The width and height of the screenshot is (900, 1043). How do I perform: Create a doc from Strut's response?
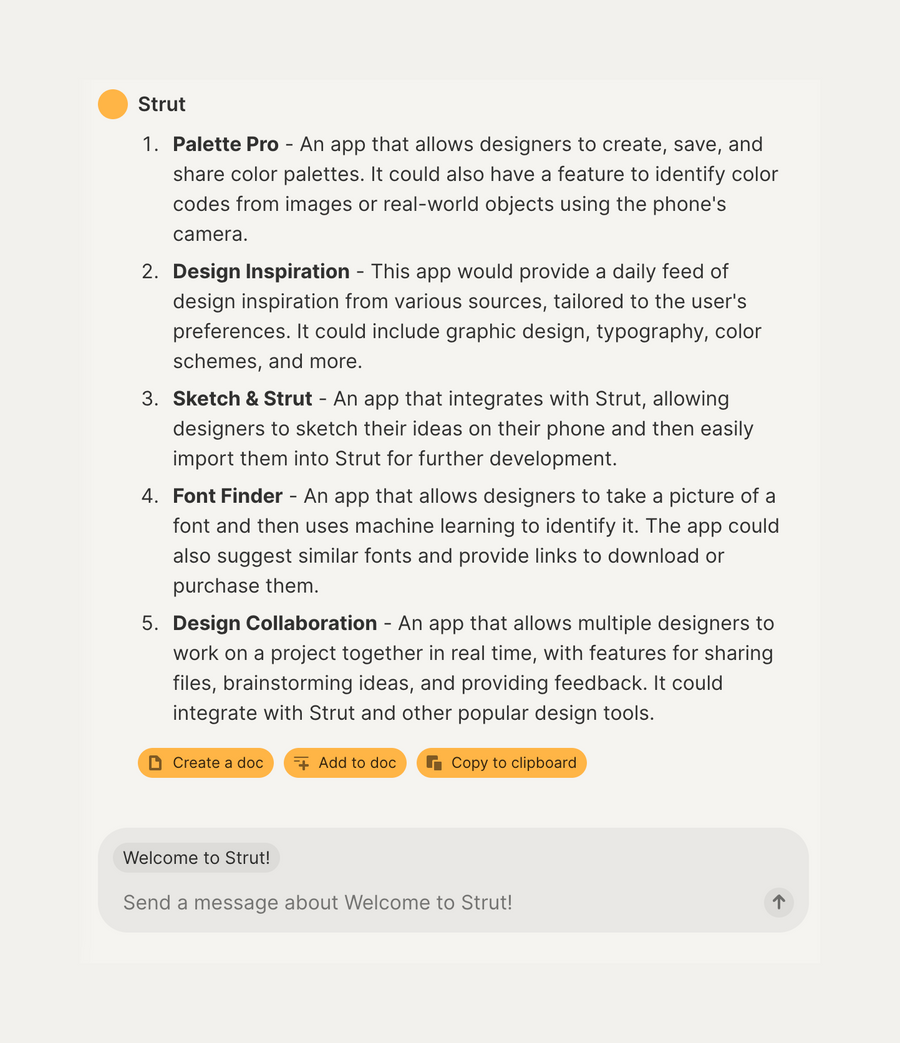click(205, 762)
